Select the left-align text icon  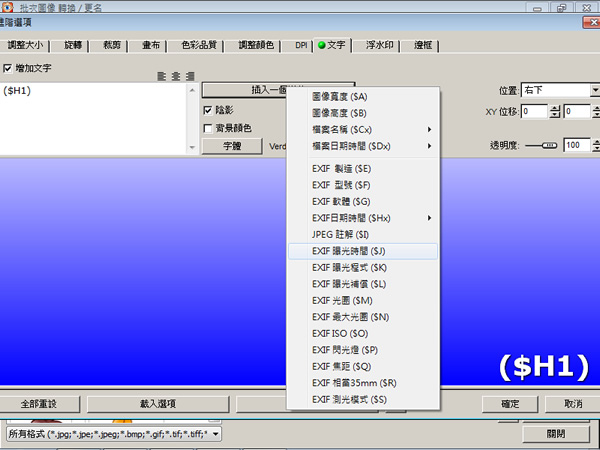point(161,77)
